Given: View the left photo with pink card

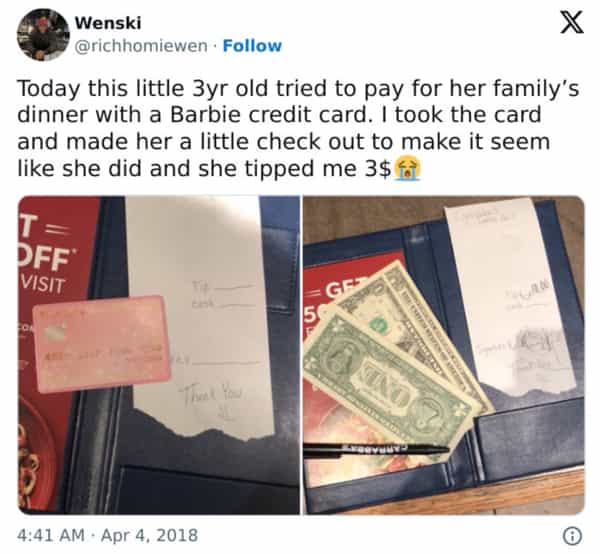Looking at the screenshot, I should [159, 355].
